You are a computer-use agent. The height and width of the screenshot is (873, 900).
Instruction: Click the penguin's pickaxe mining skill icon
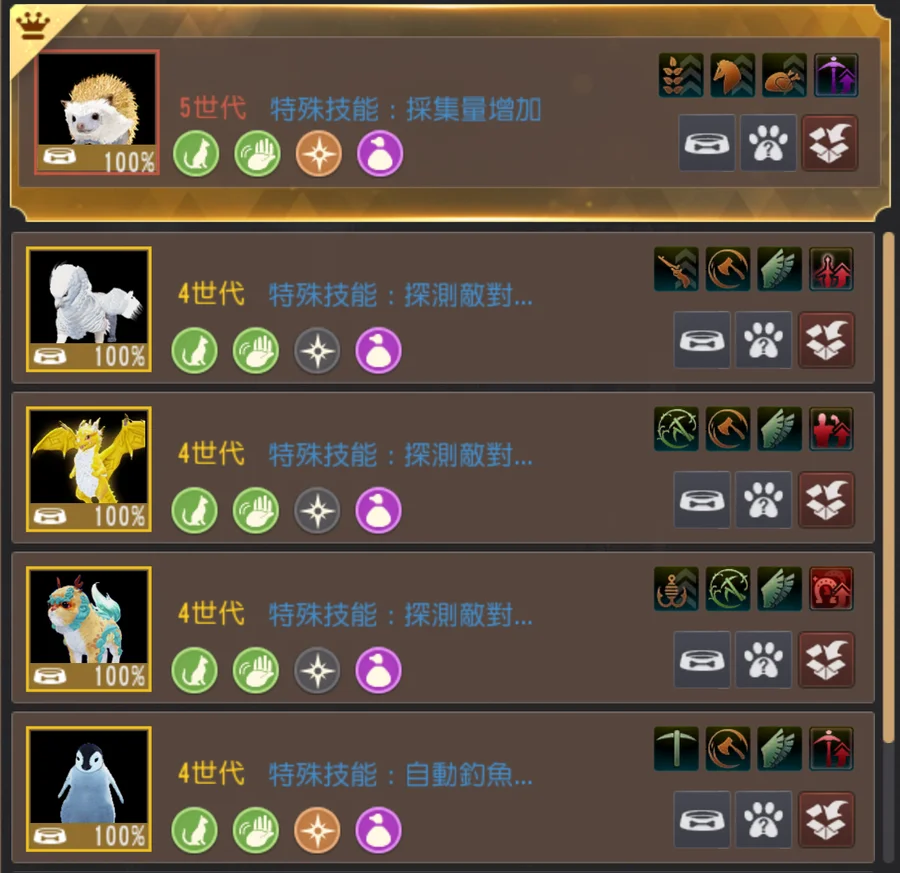(x=677, y=748)
